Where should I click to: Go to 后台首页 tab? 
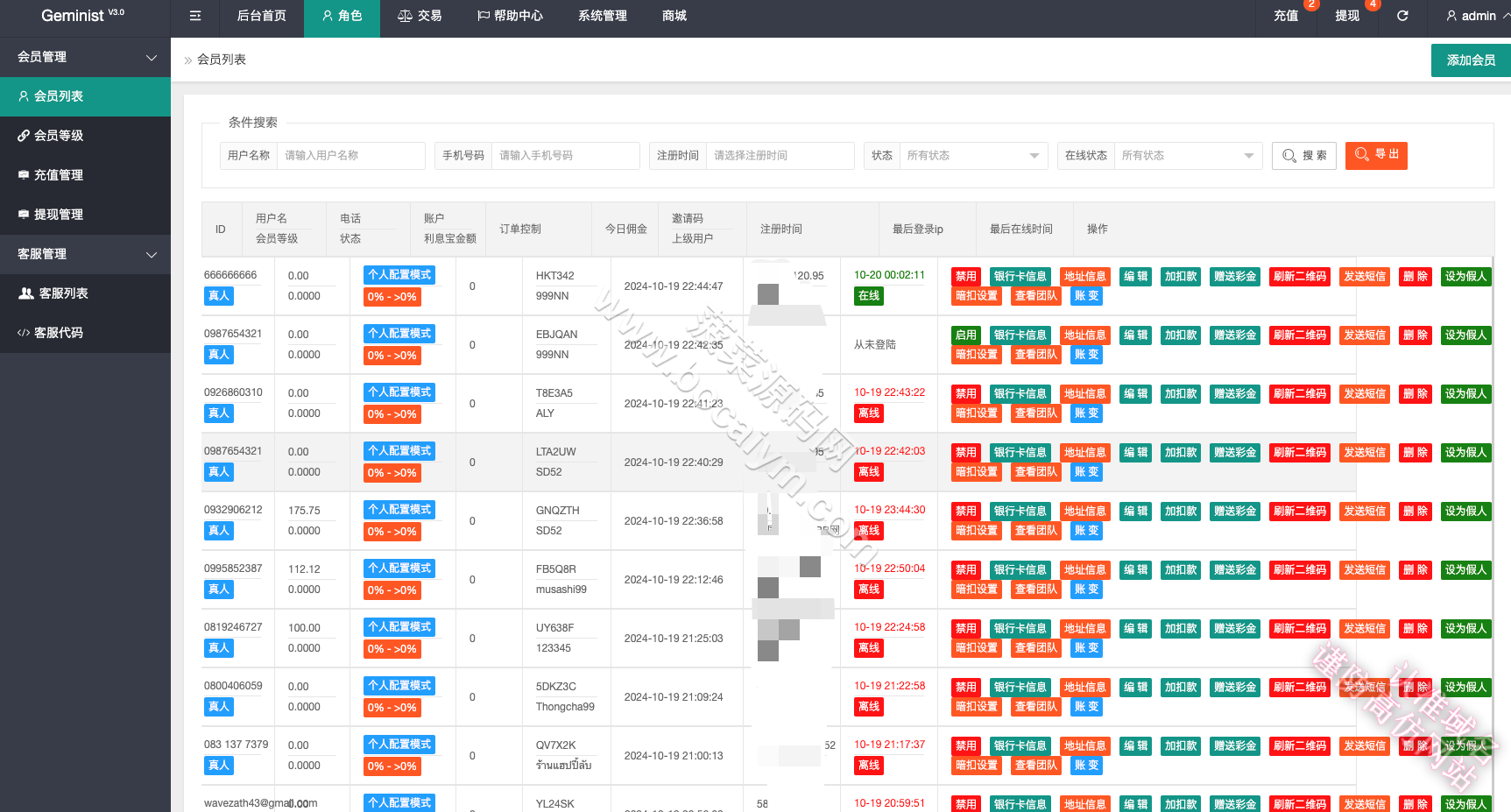(261, 16)
